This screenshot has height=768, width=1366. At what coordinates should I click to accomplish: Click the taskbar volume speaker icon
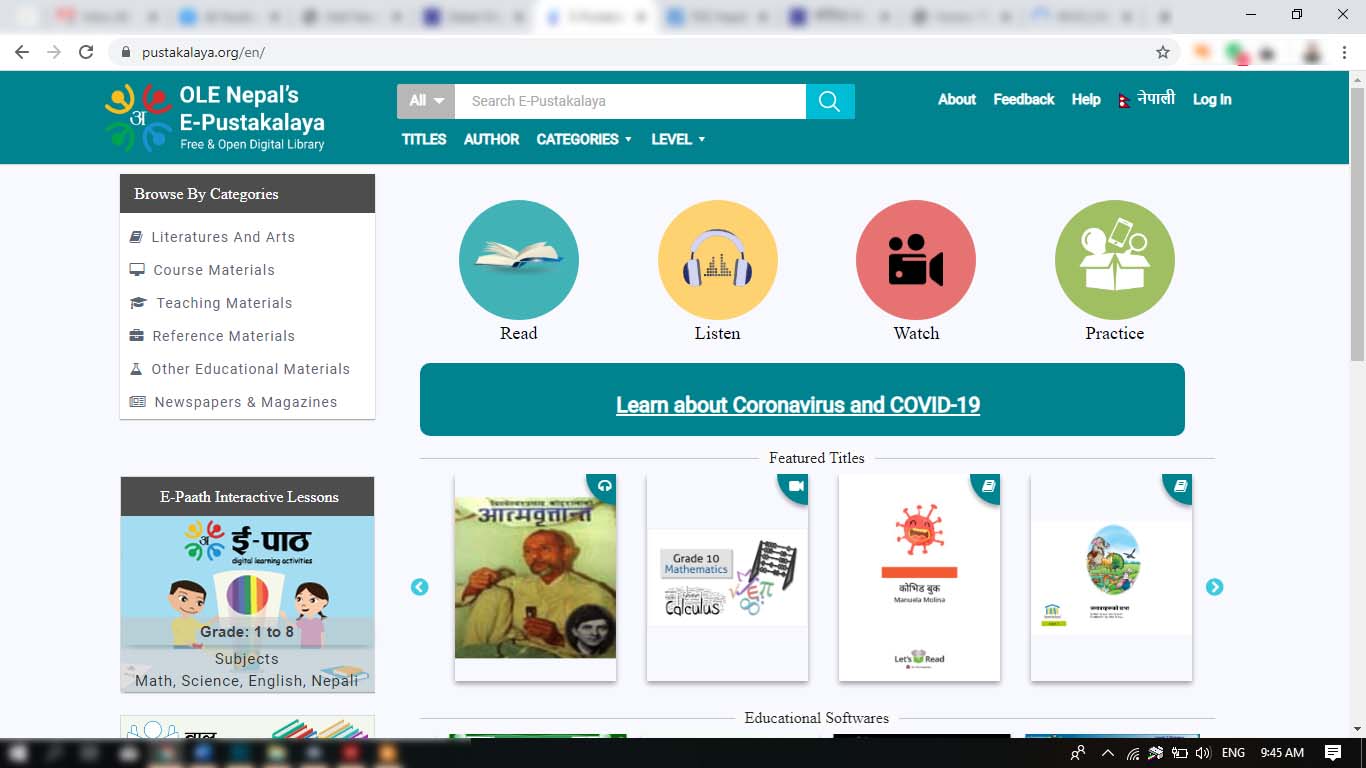coord(1203,753)
